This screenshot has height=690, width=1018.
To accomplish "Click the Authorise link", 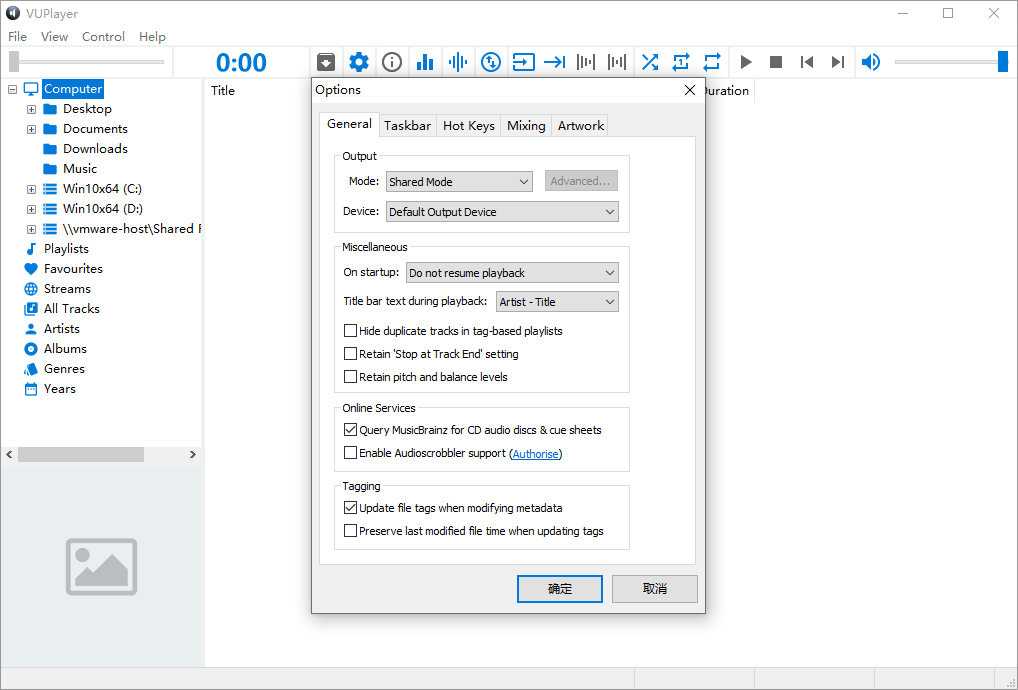I will click(536, 454).
